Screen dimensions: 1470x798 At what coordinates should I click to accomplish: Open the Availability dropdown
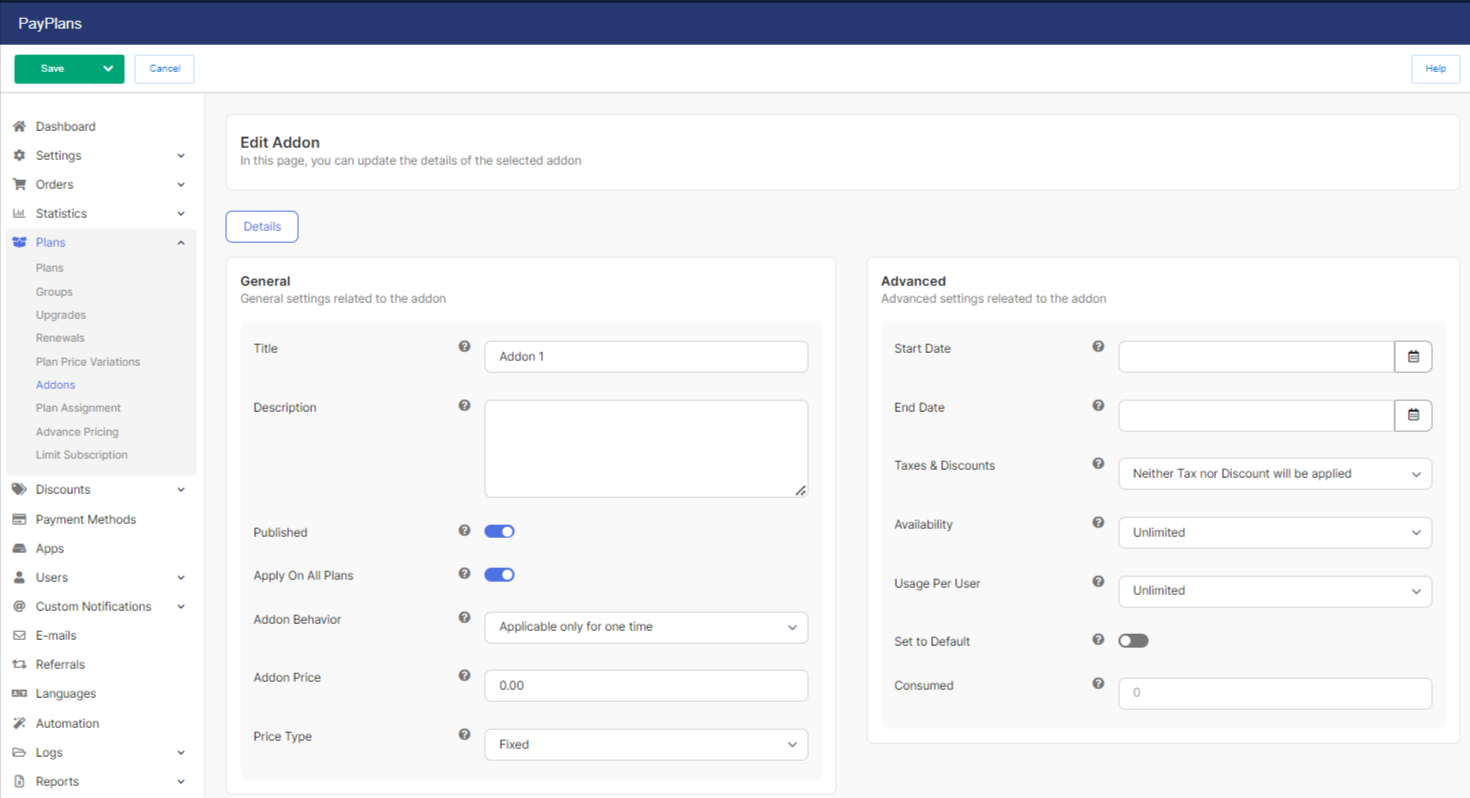pyautogui.click(x=1275, y=533)
